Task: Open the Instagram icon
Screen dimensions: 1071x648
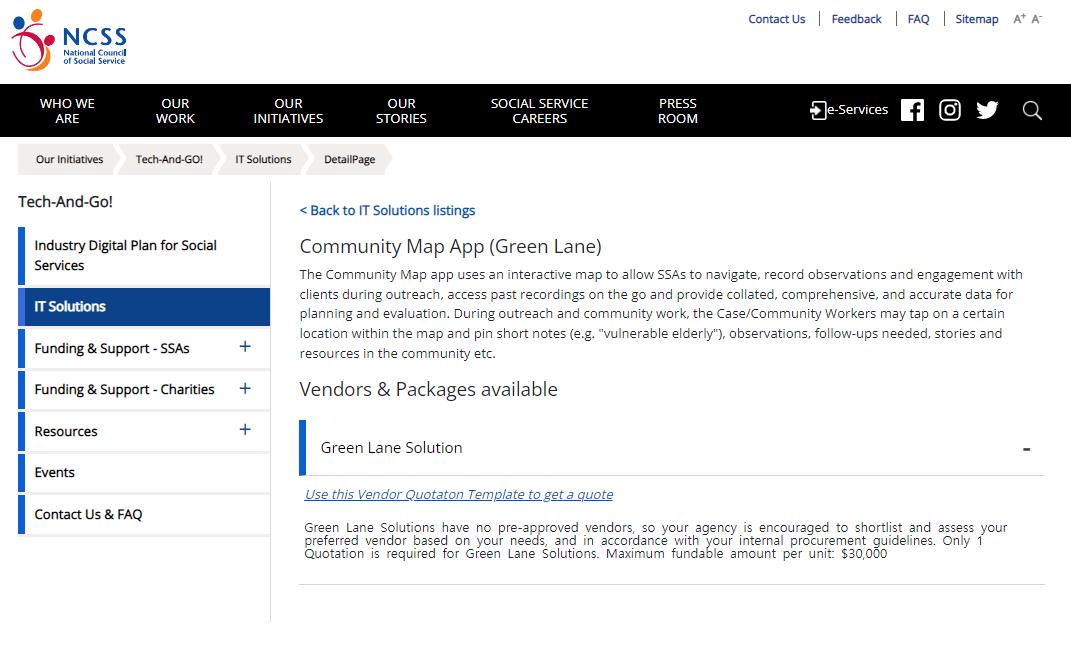Action: (949, 110)
